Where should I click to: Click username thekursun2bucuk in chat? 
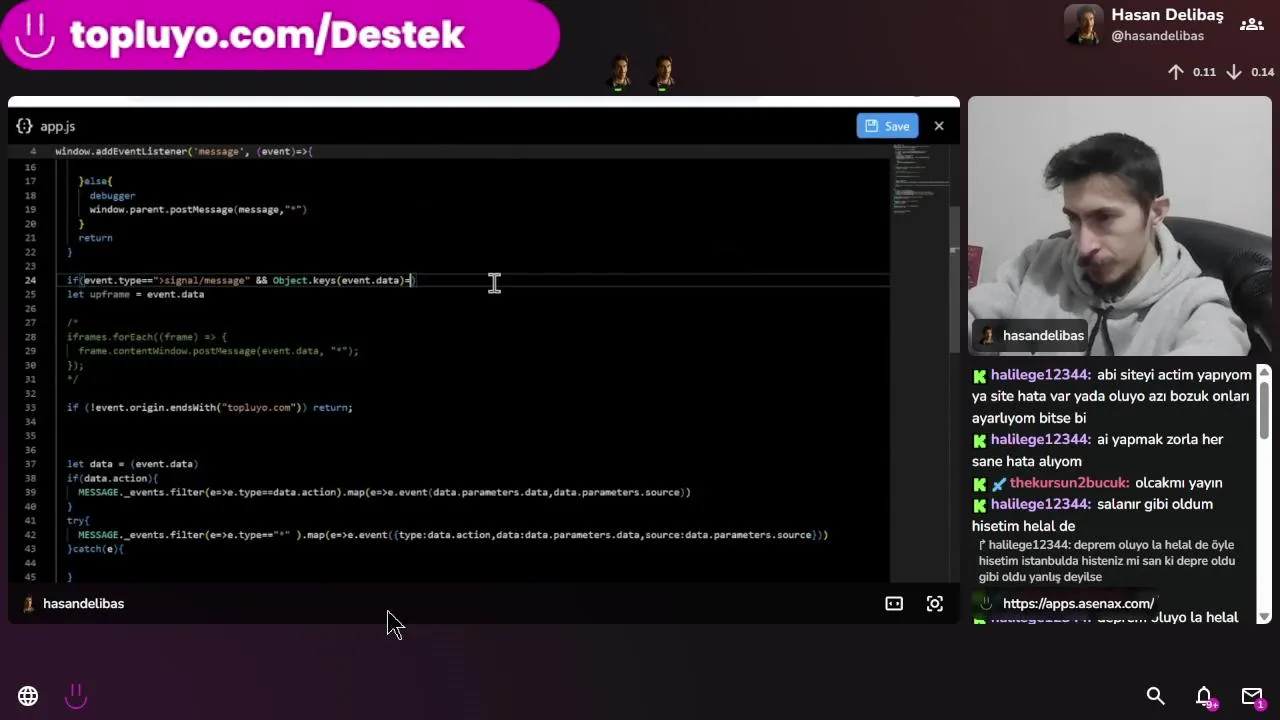point(1069,483)
